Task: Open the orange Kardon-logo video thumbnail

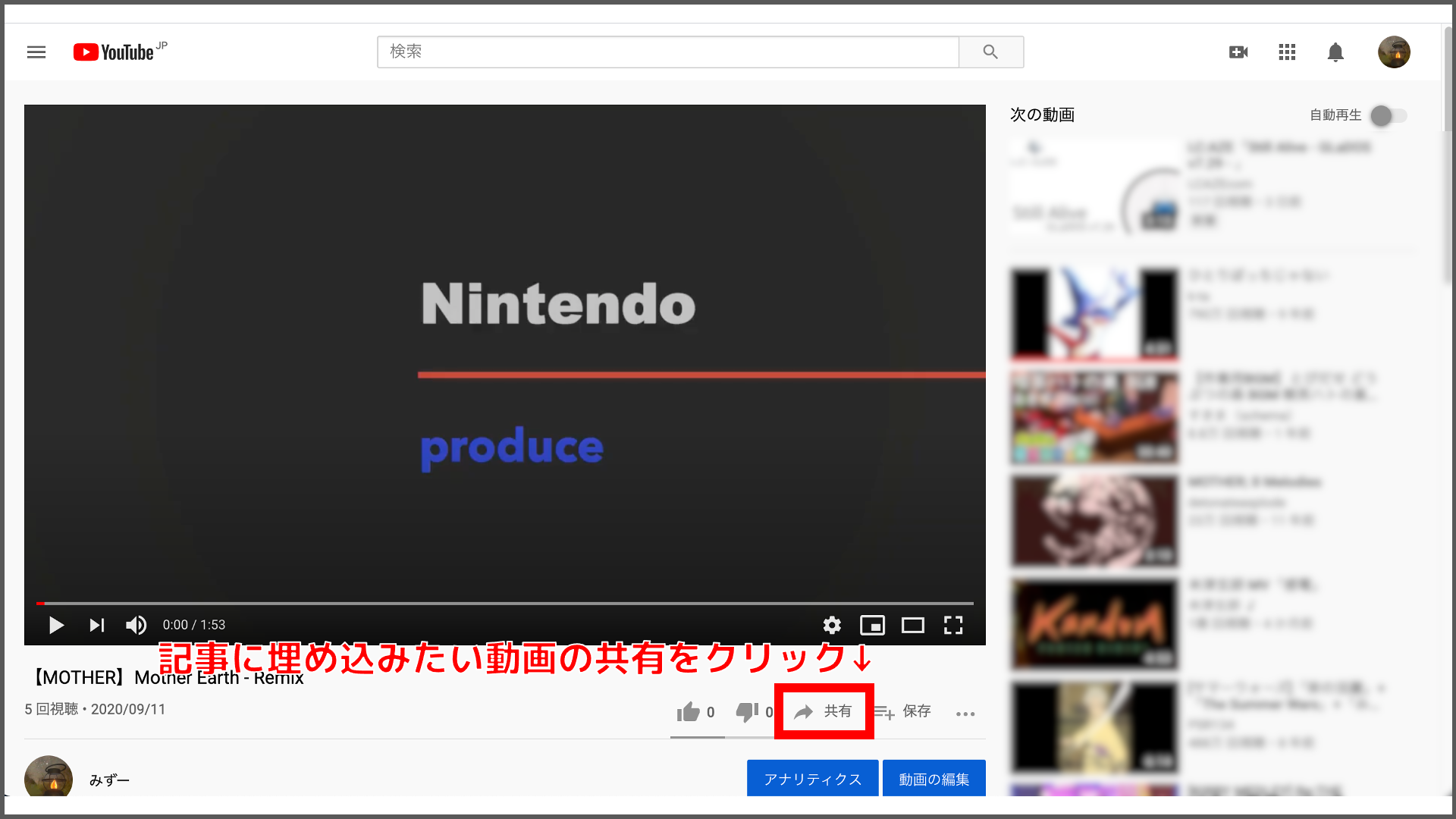Action: pos(1094,624)
